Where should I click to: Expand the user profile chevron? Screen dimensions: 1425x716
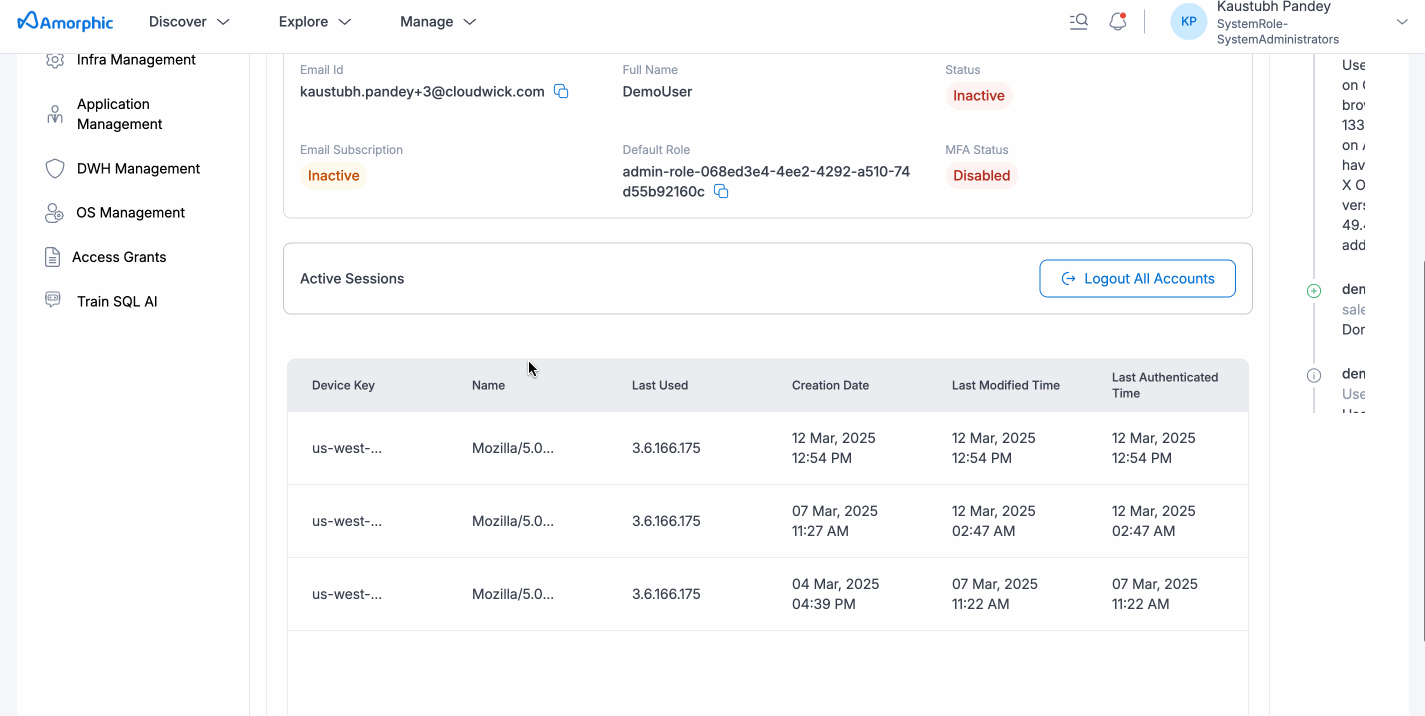[1402, 21]
